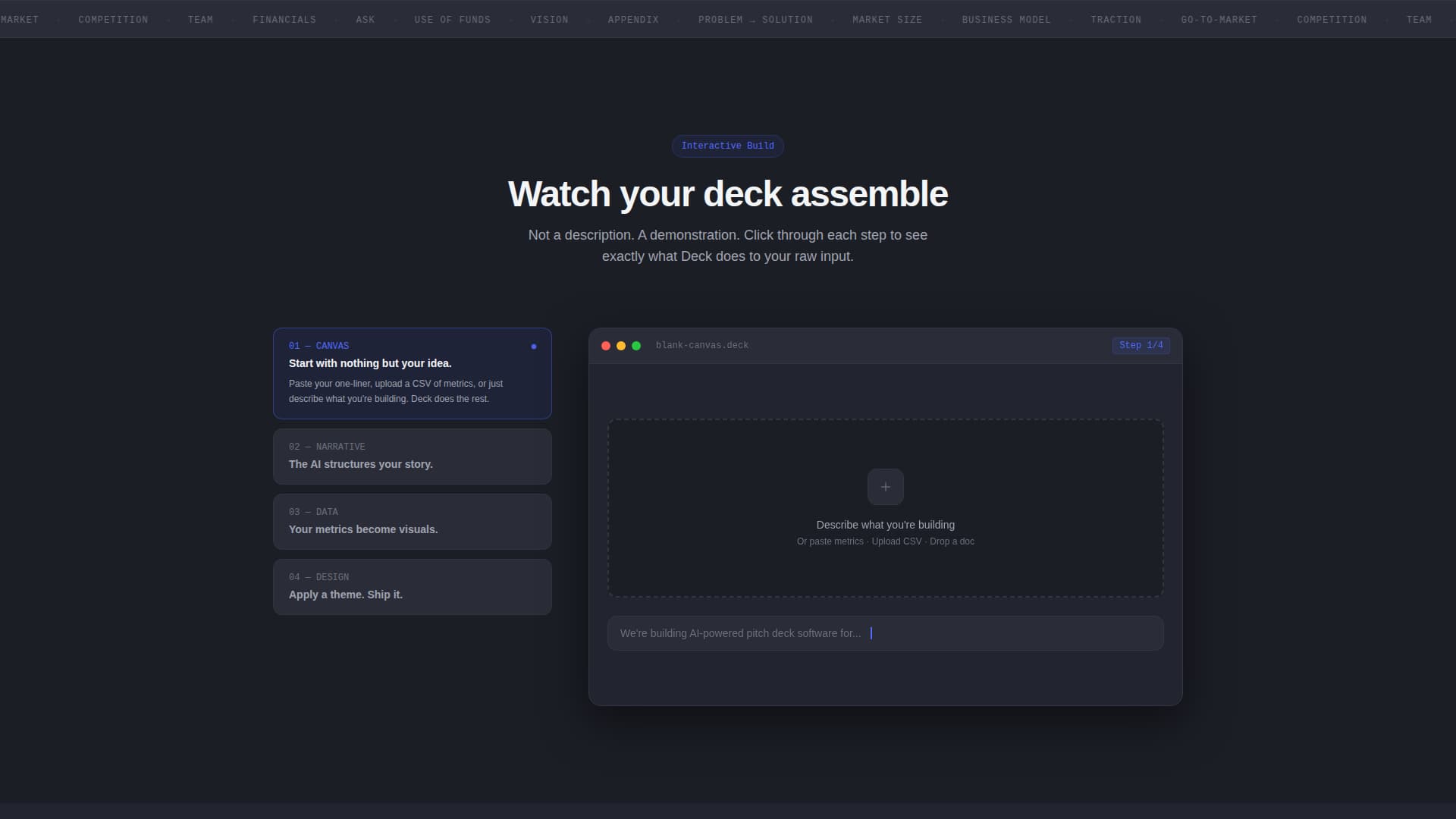1456x819 pixels.
Task: Click the yellow window dot on blank-canvas.deck
Action: click(x=621, y=346)
